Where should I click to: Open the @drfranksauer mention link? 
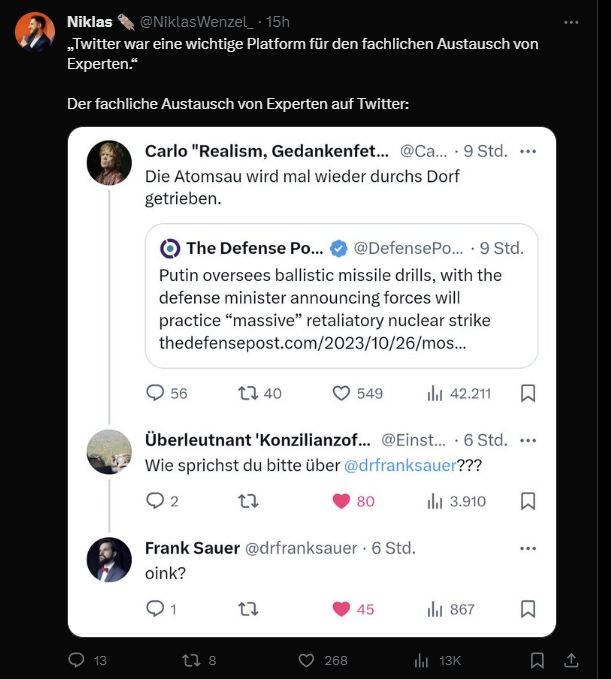pyautogui.click(x=400, y=466)
